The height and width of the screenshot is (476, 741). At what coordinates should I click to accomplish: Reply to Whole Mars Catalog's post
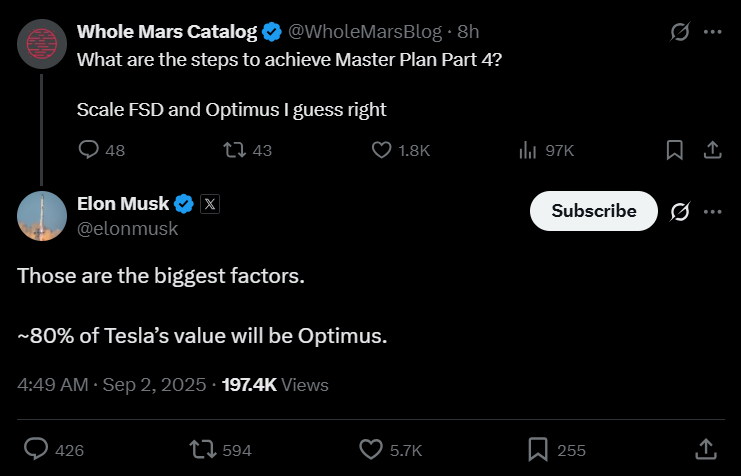click(89, 150)
